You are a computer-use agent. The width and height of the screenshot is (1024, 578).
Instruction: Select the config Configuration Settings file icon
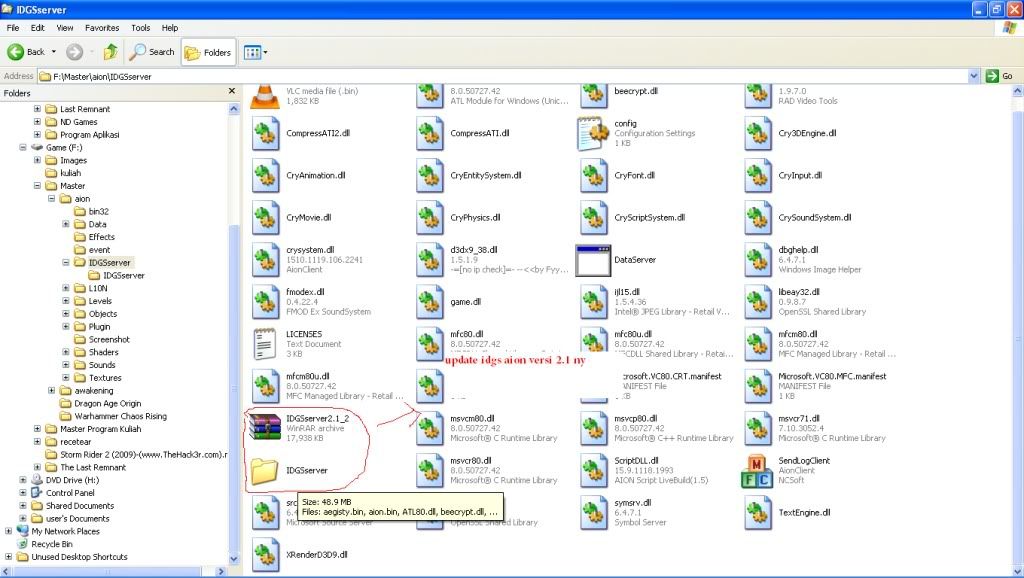coord(593,133)
